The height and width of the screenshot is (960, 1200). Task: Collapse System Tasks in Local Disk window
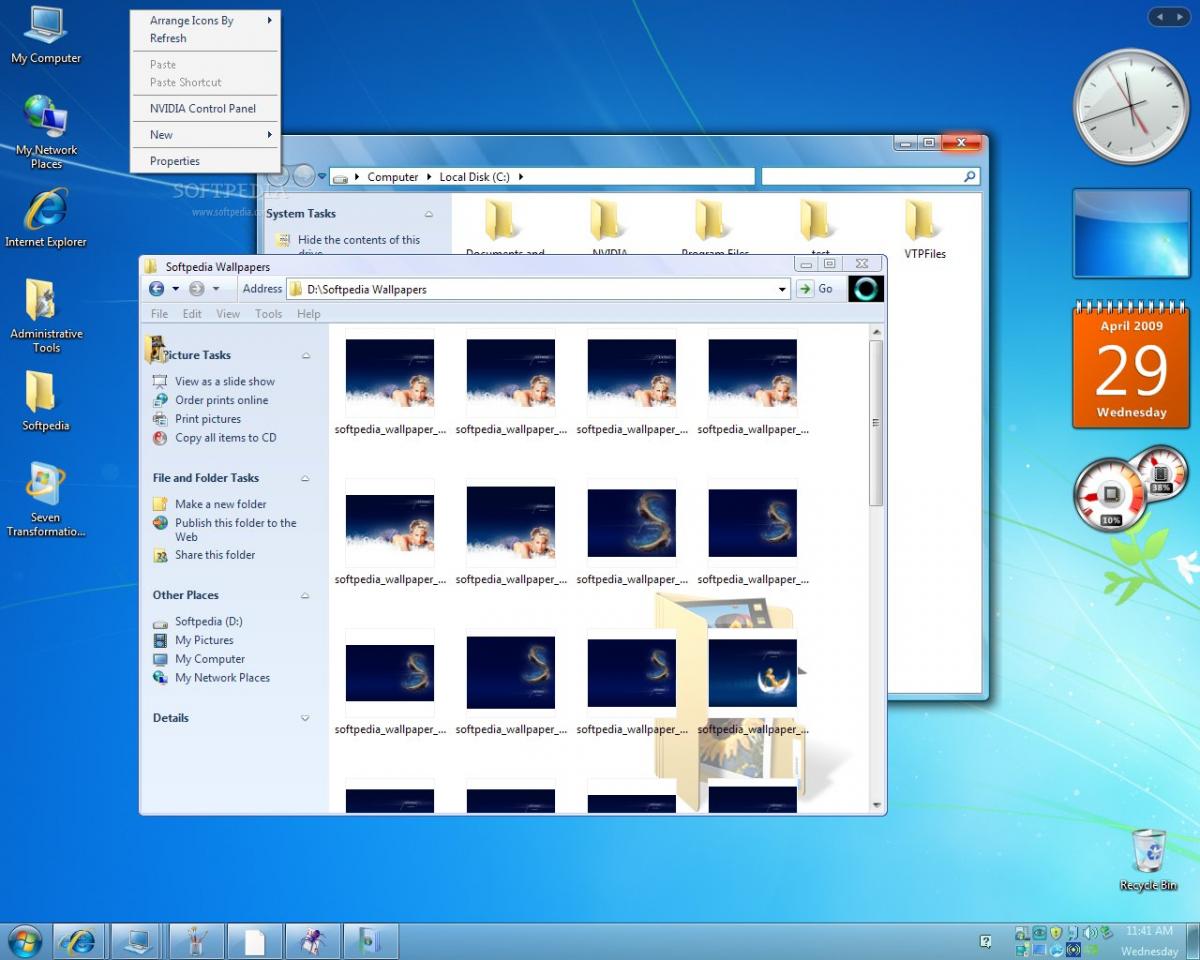coord(429,214)
